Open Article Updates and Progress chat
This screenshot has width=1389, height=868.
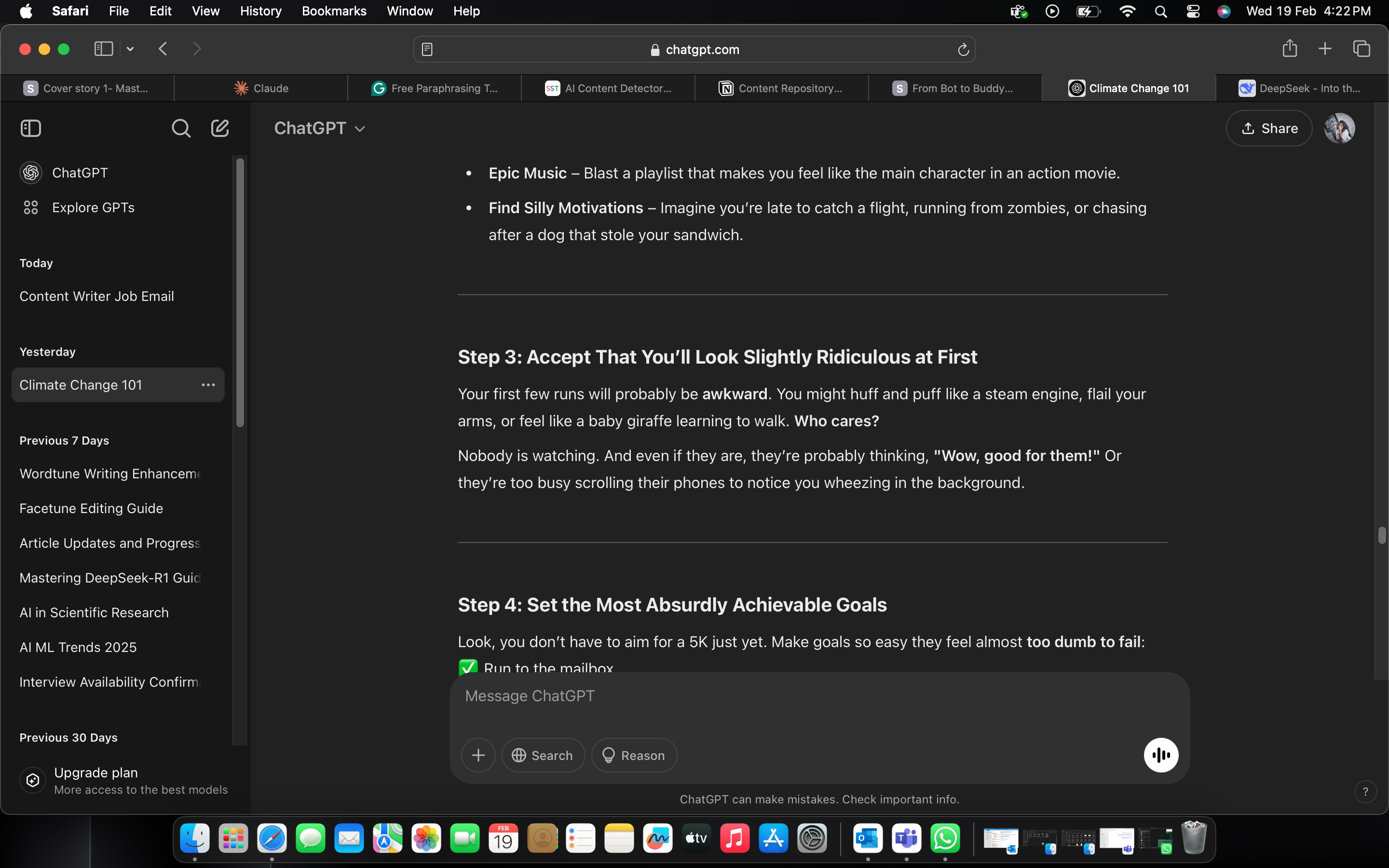[118, 543]
